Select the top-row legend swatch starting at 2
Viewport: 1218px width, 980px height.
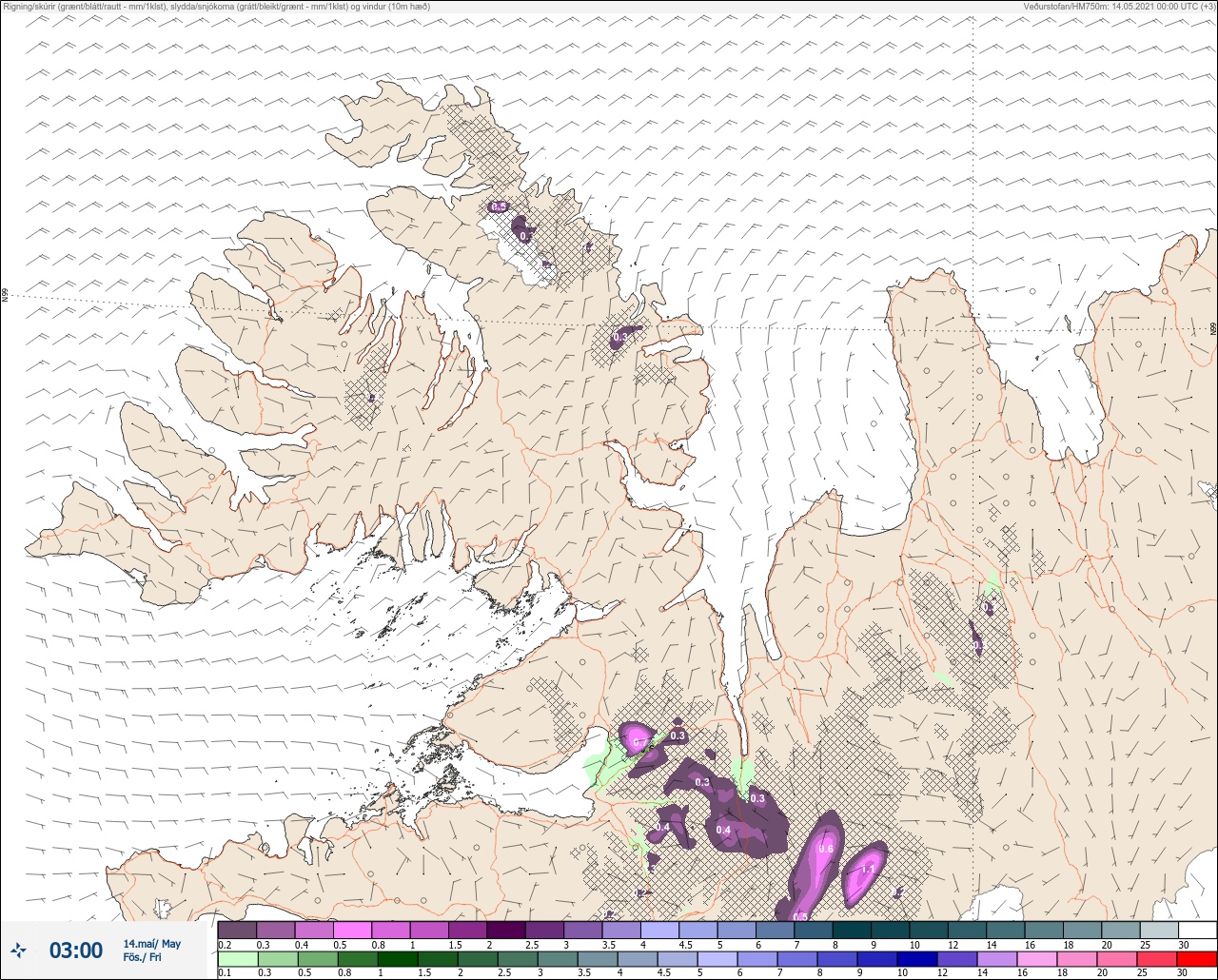tap(505, 930)
